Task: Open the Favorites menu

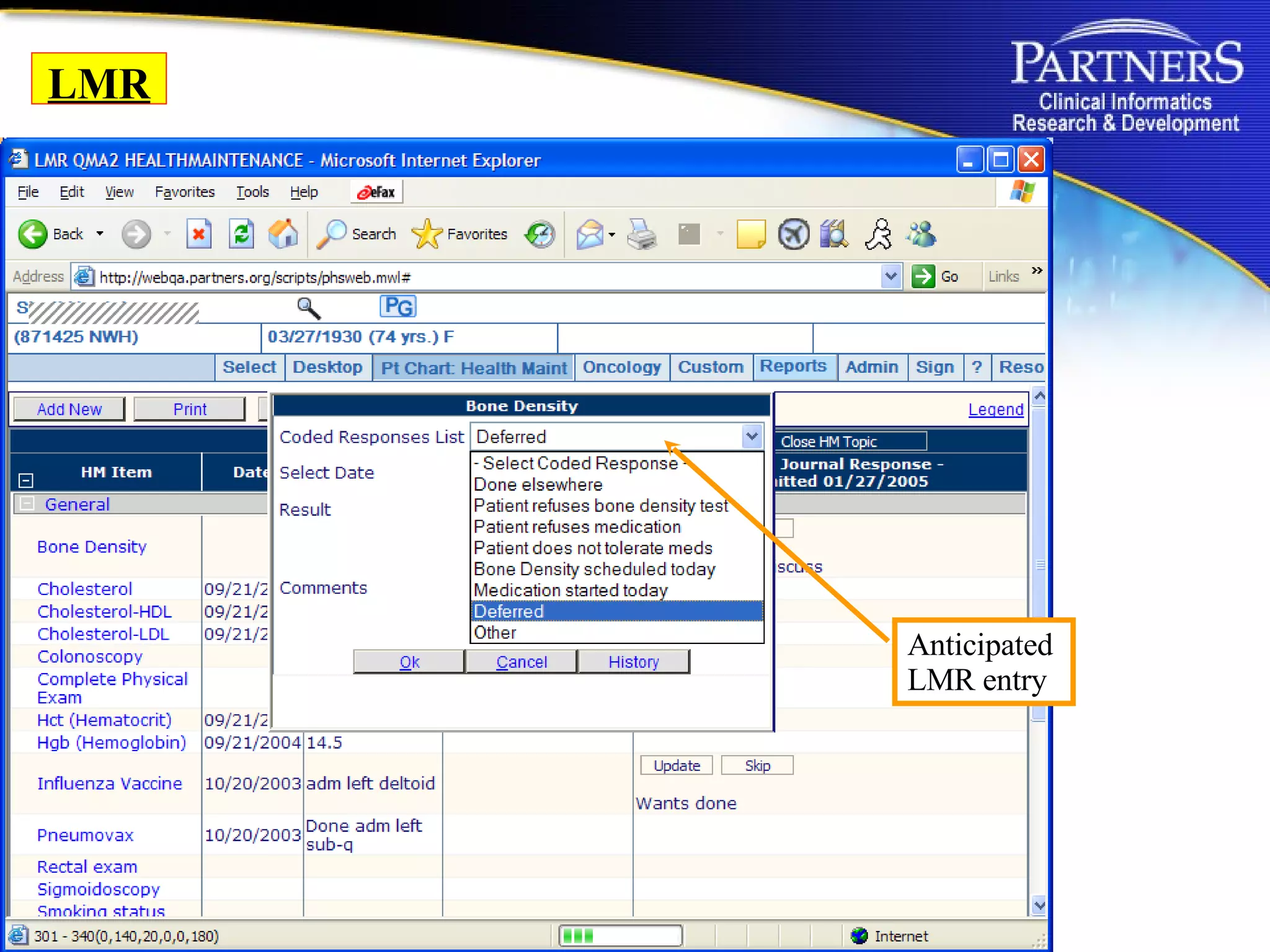Action: pyautogui.click(x=184, y=192)
